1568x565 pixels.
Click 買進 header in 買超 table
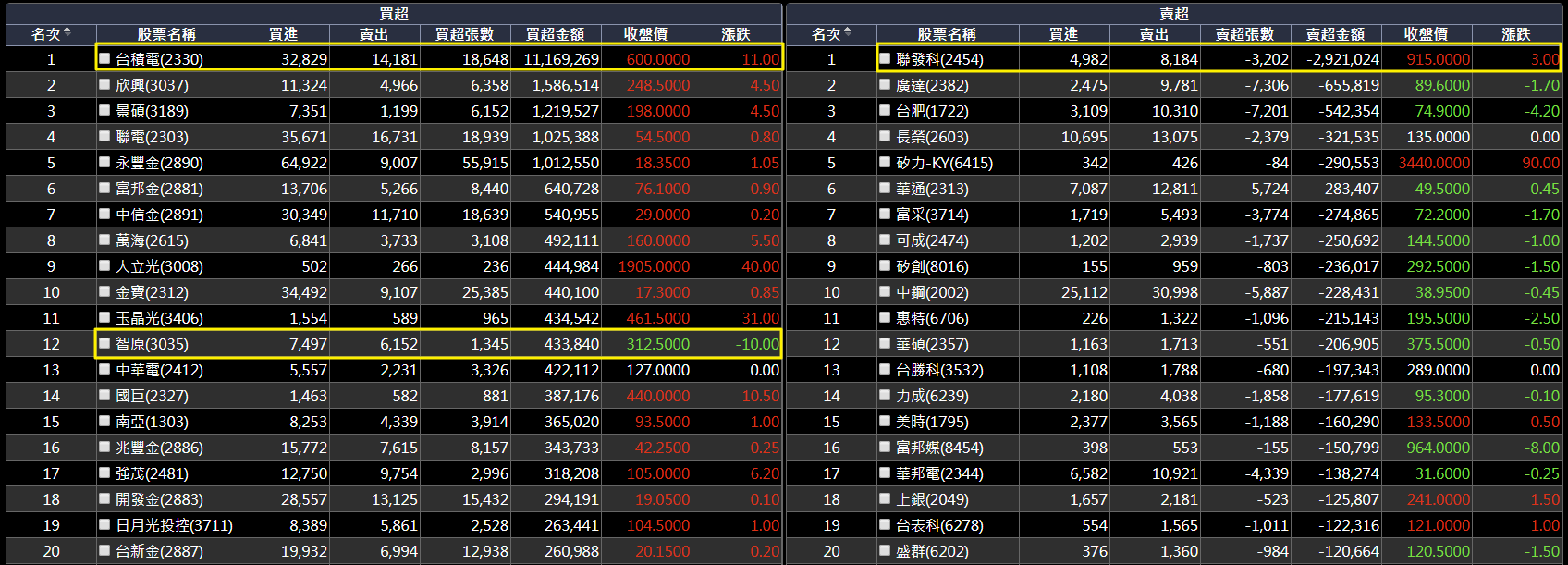pyautogui.click(x=283, y=34)
